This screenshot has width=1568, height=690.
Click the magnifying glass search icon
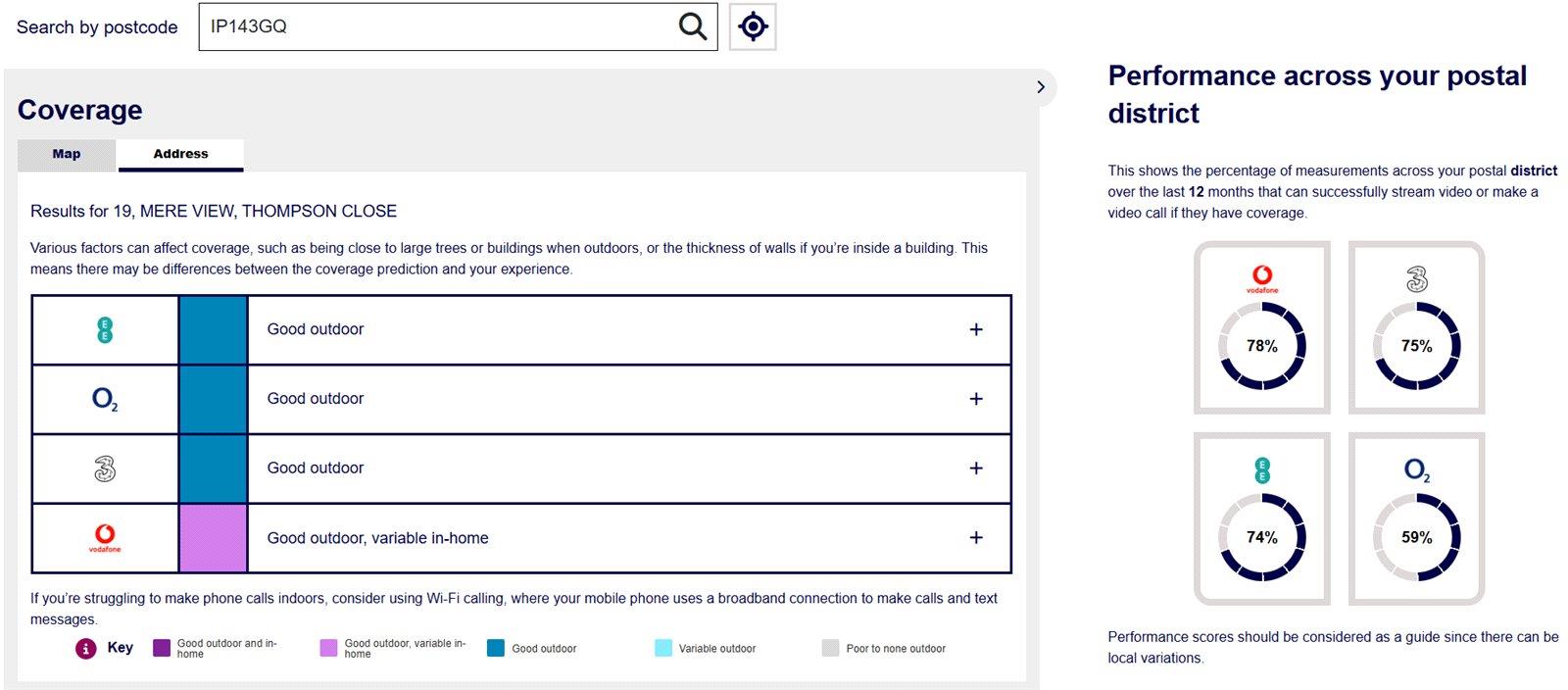pyautogui.click(x=693, y=26)
